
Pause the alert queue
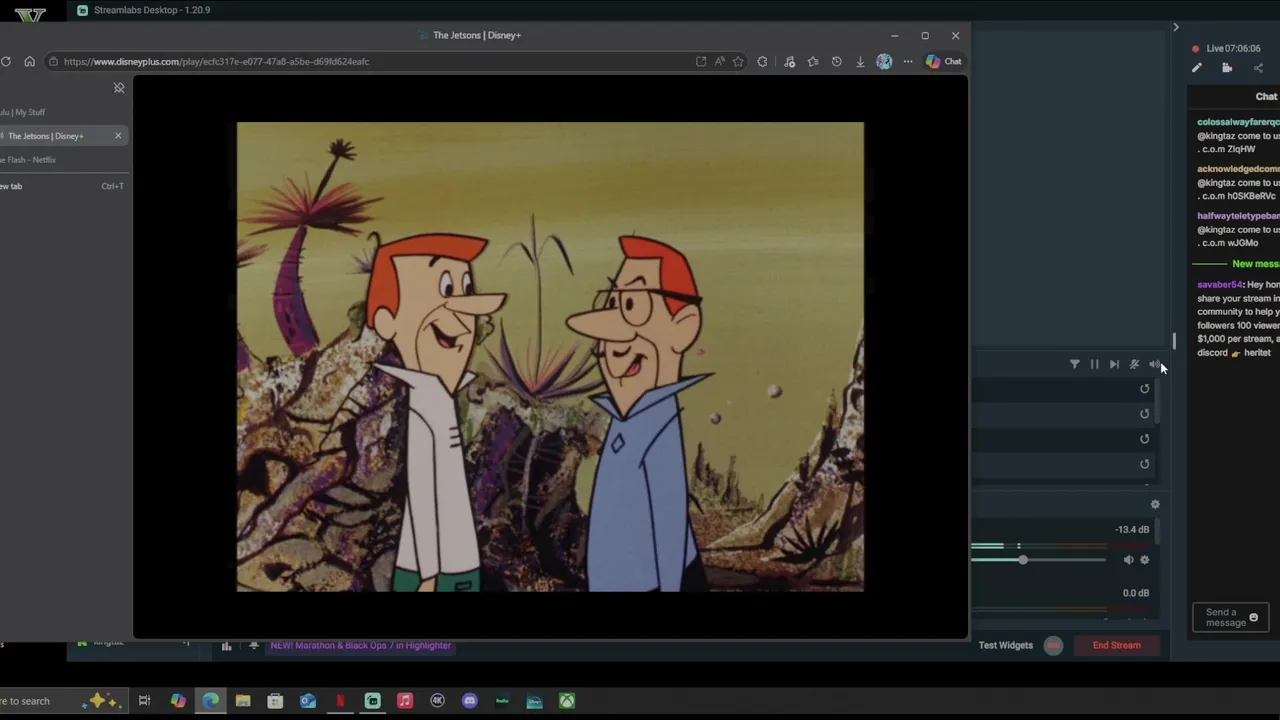[1094, 364]
